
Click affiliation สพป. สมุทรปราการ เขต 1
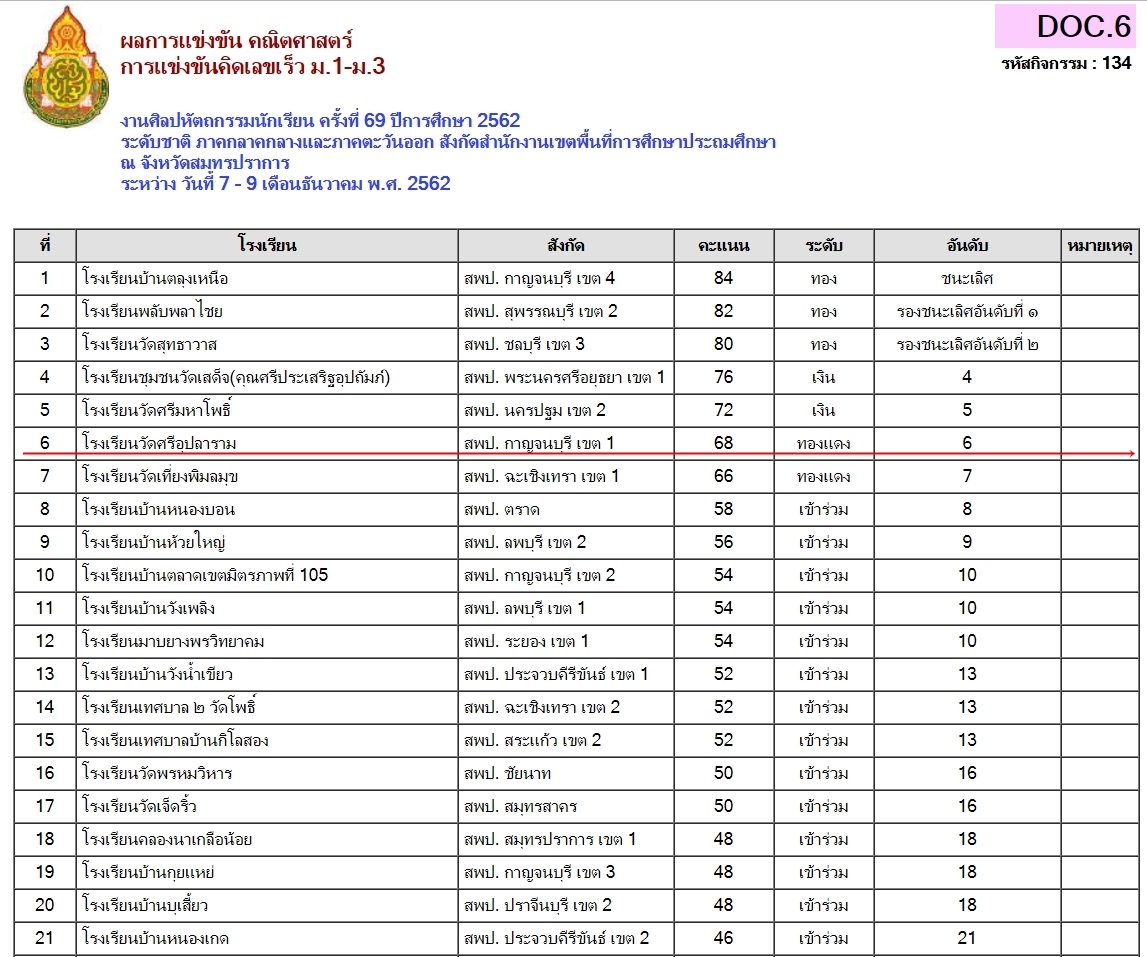pos(550,839)
